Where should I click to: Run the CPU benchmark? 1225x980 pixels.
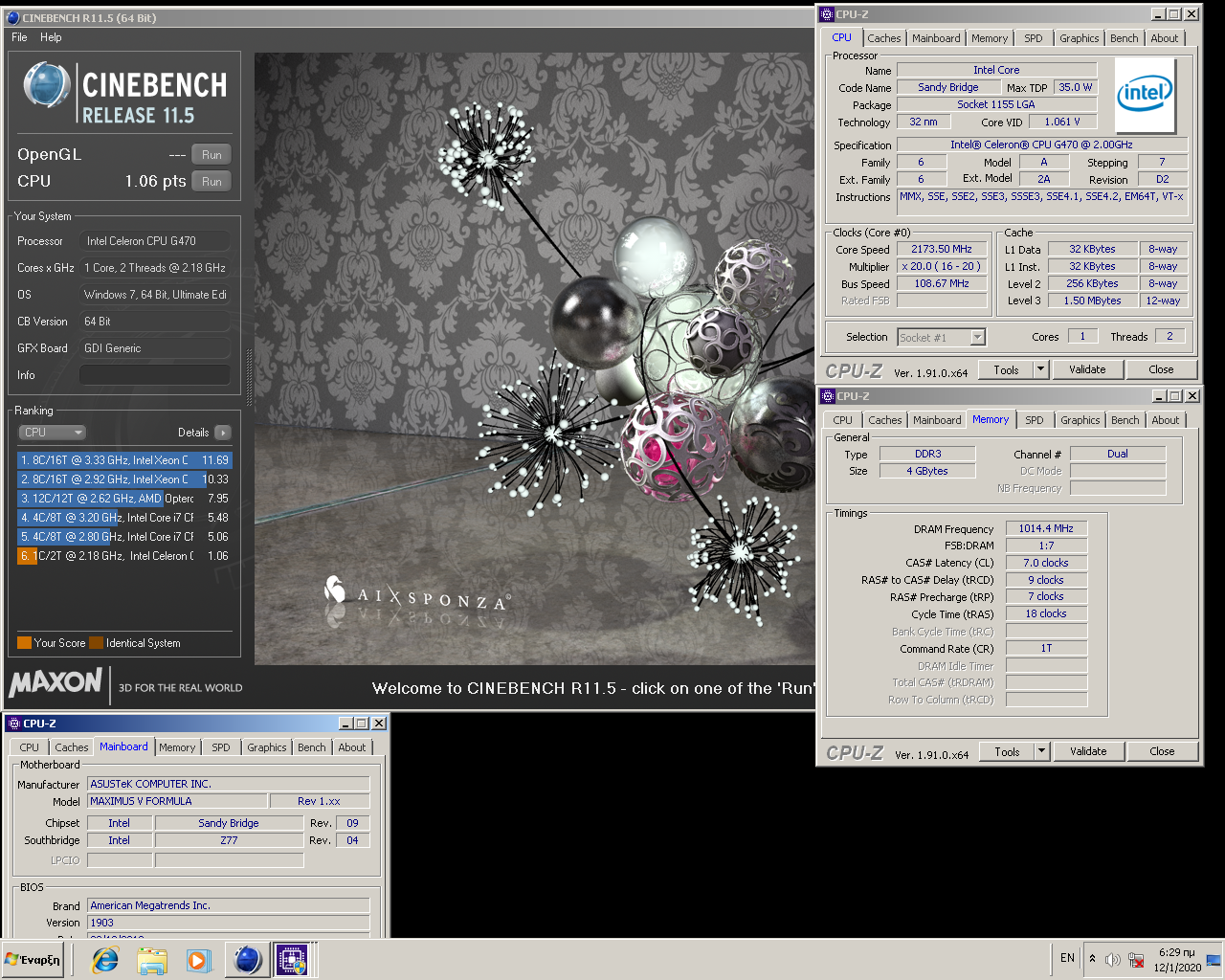click(212, 181)
